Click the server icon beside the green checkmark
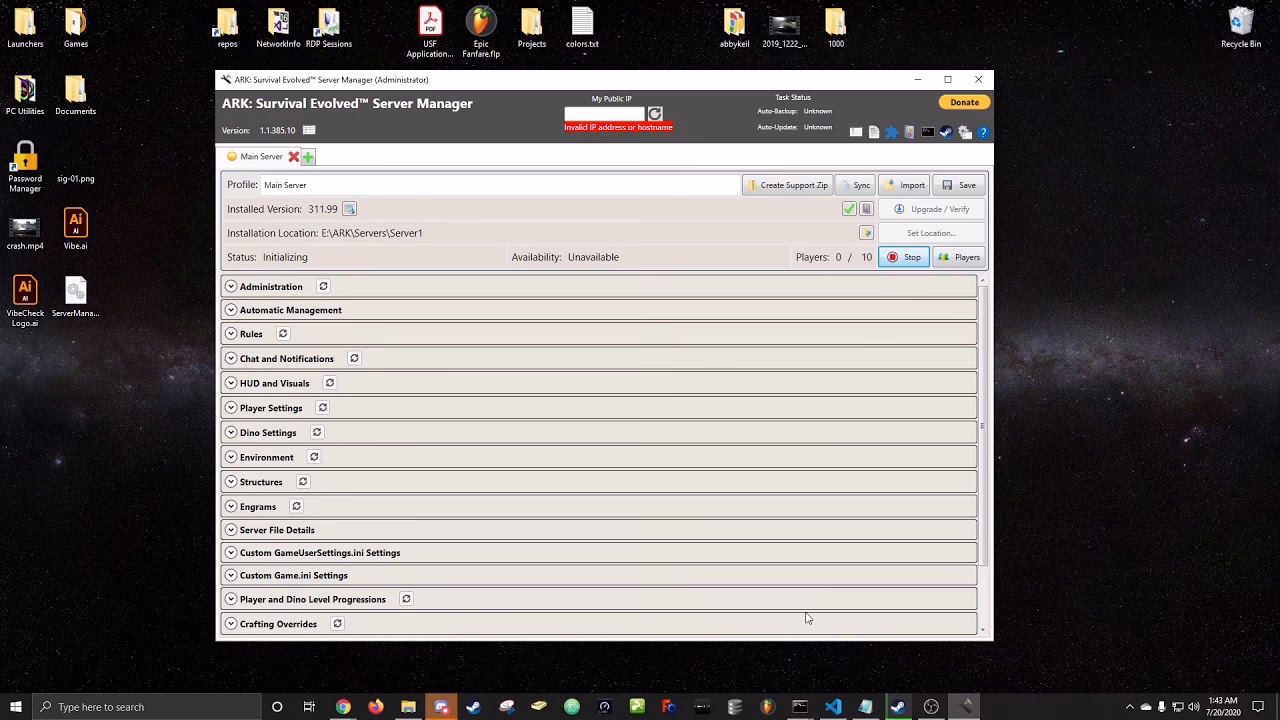This screenshot has height=720, width=1280. 867,209
